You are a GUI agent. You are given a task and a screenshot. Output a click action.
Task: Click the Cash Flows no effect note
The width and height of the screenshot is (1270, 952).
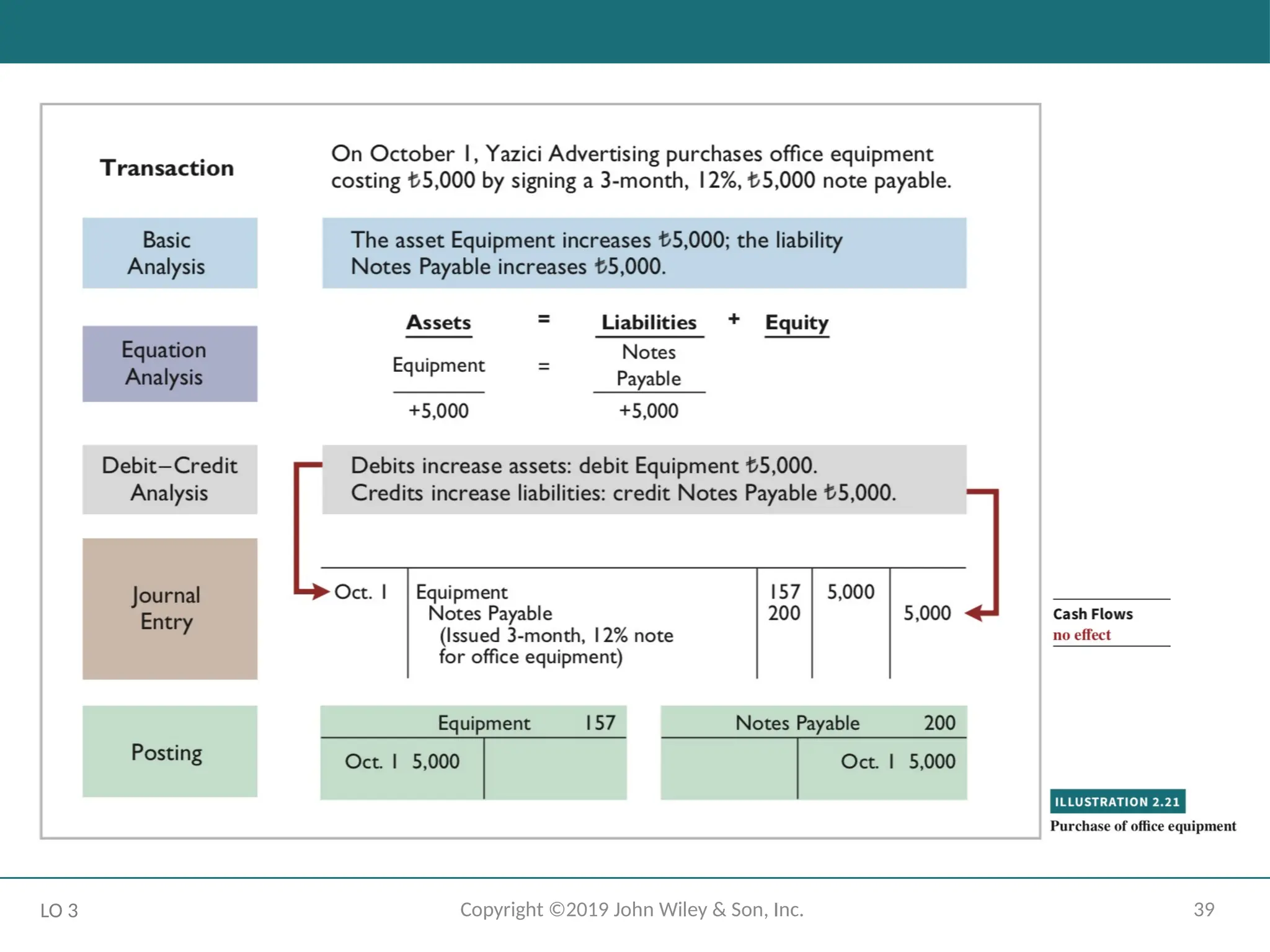[1093, 624]
